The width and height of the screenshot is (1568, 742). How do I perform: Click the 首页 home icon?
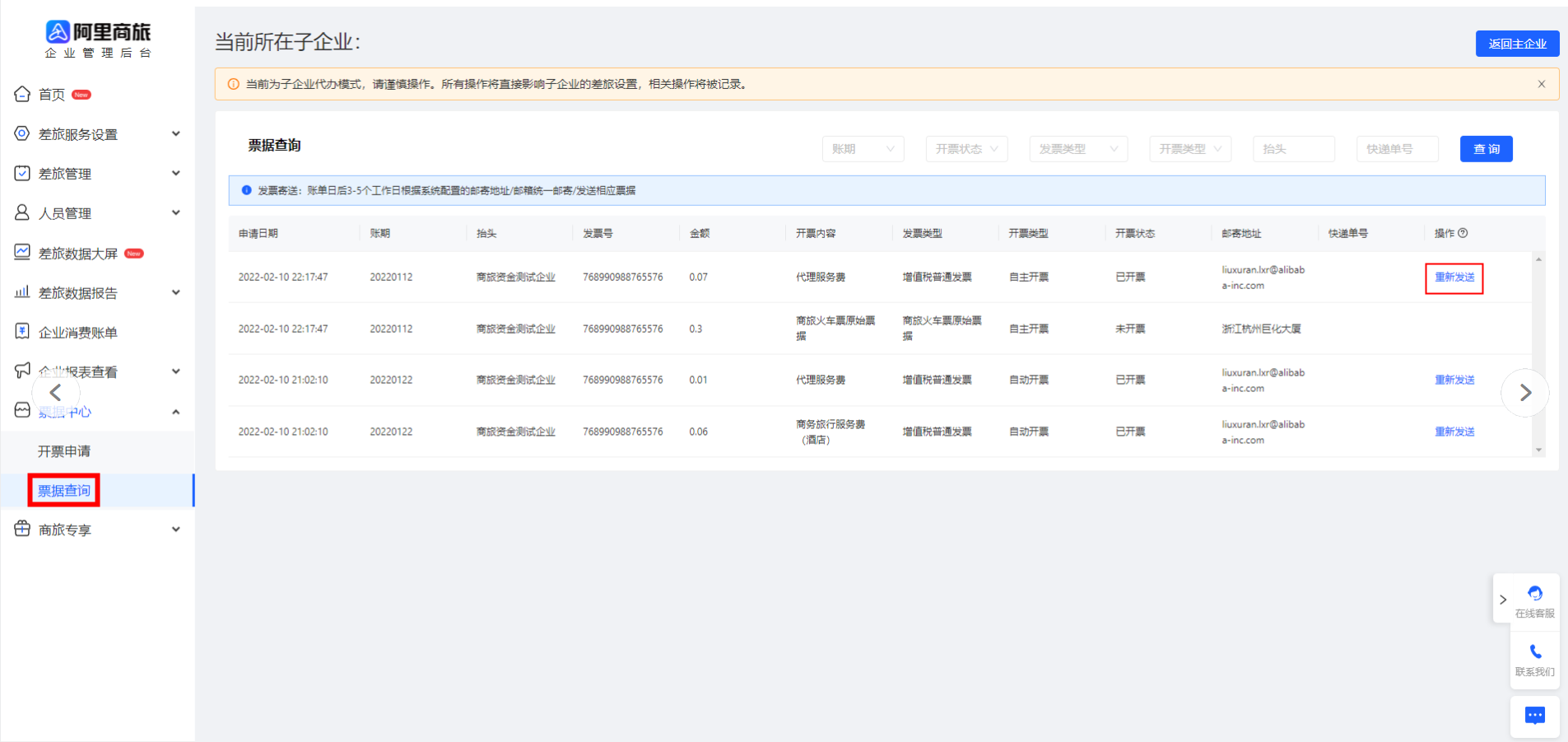click(x=22, y=94)
